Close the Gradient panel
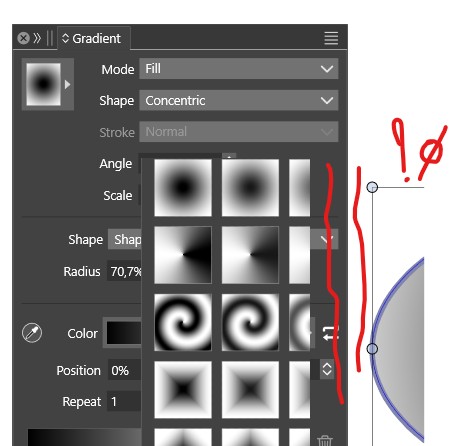 pyautogui.click(x=24, y=38)
